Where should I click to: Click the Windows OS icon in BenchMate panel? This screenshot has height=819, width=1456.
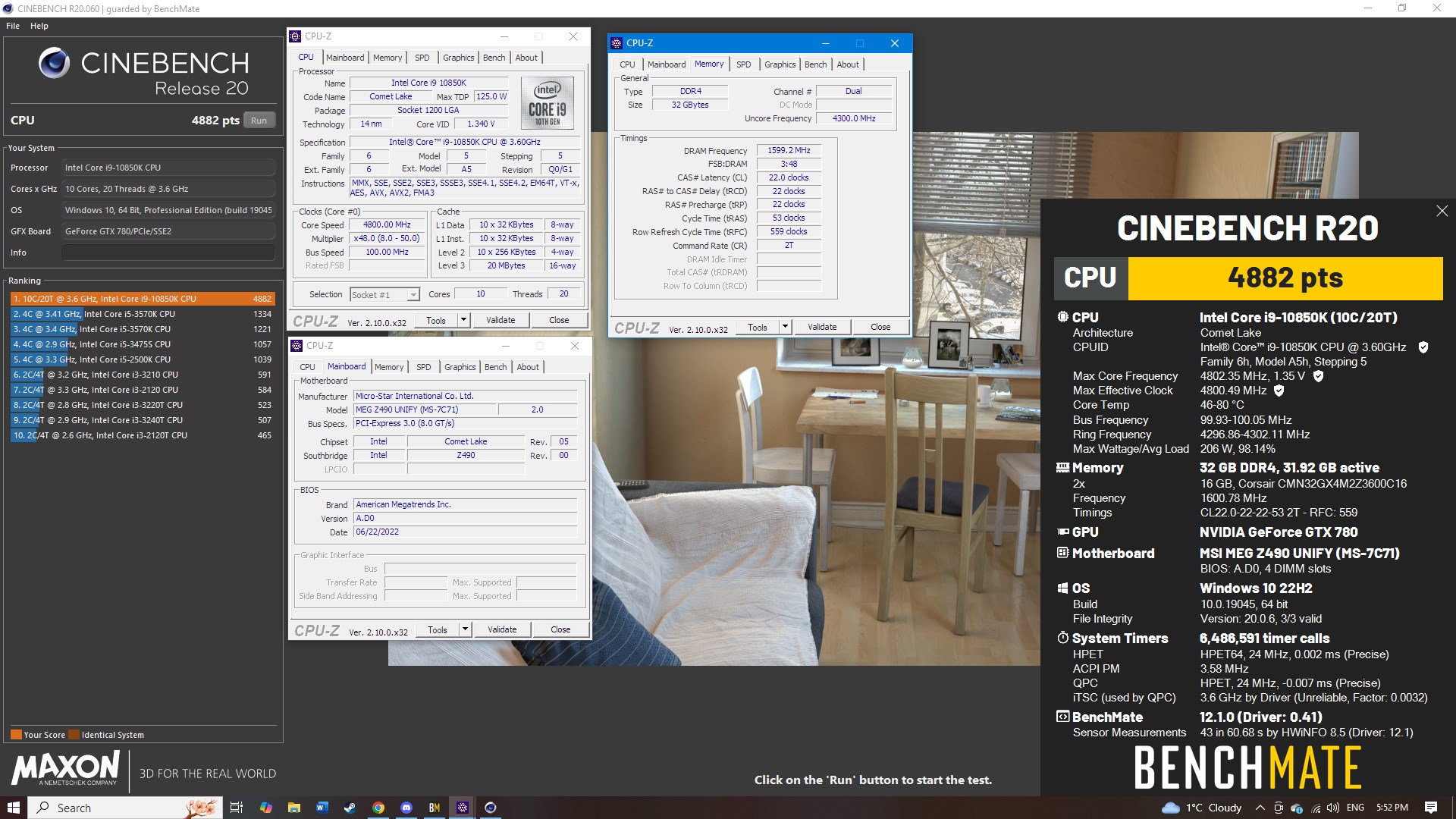1062,588
